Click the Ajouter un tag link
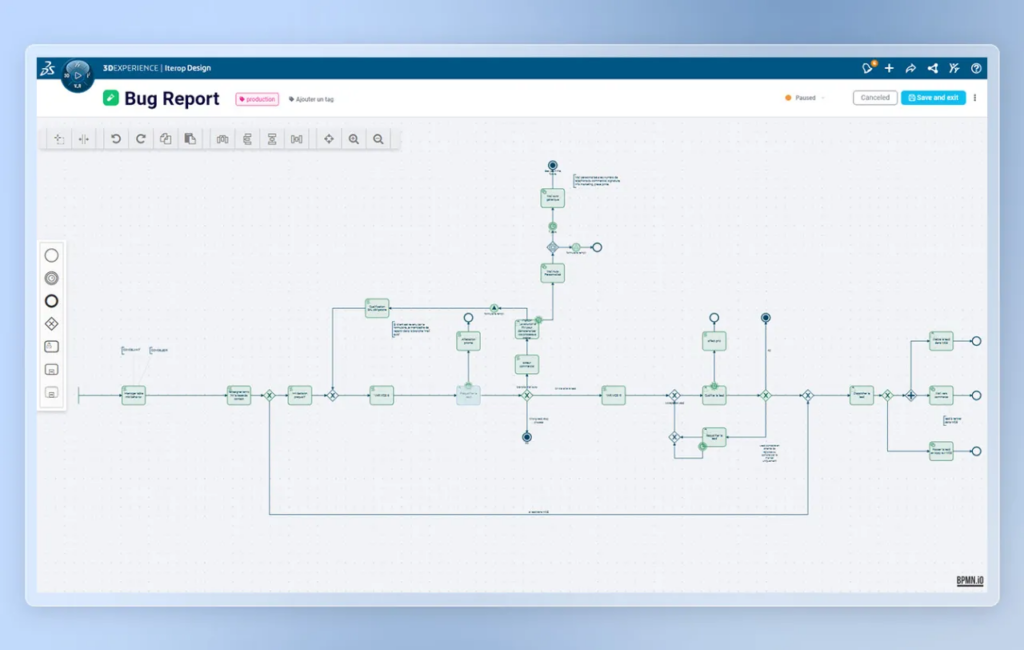Screen dimensions: 1024x650 pyautogui.click(x=312, y=99)
